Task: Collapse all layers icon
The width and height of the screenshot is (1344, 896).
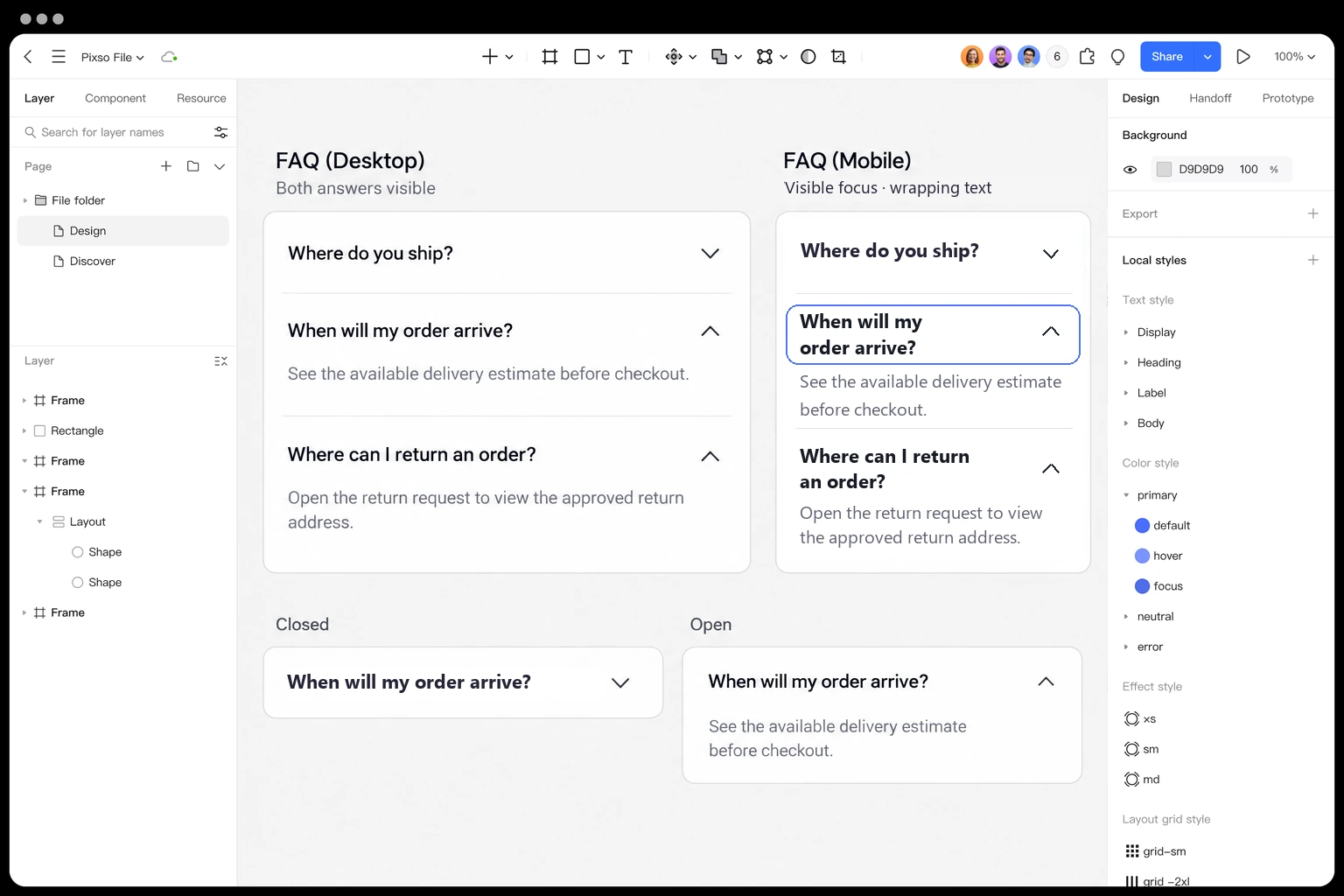Action: pos(220,360)
